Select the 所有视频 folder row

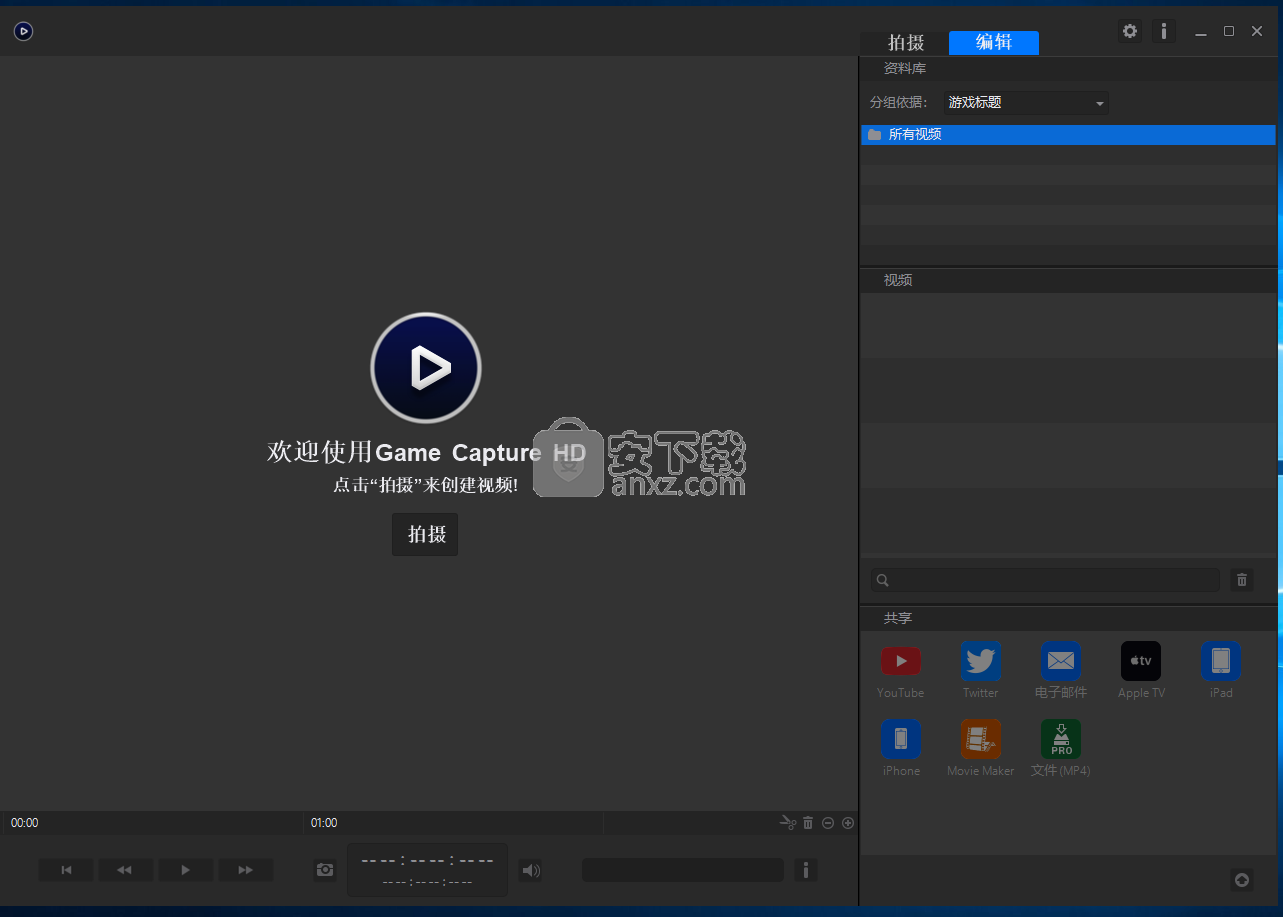click(x=1068, y=134)
